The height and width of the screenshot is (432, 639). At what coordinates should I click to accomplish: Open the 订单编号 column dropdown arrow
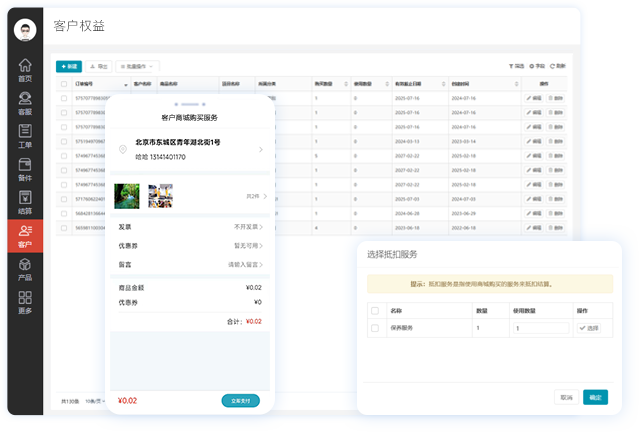(126, 85)
